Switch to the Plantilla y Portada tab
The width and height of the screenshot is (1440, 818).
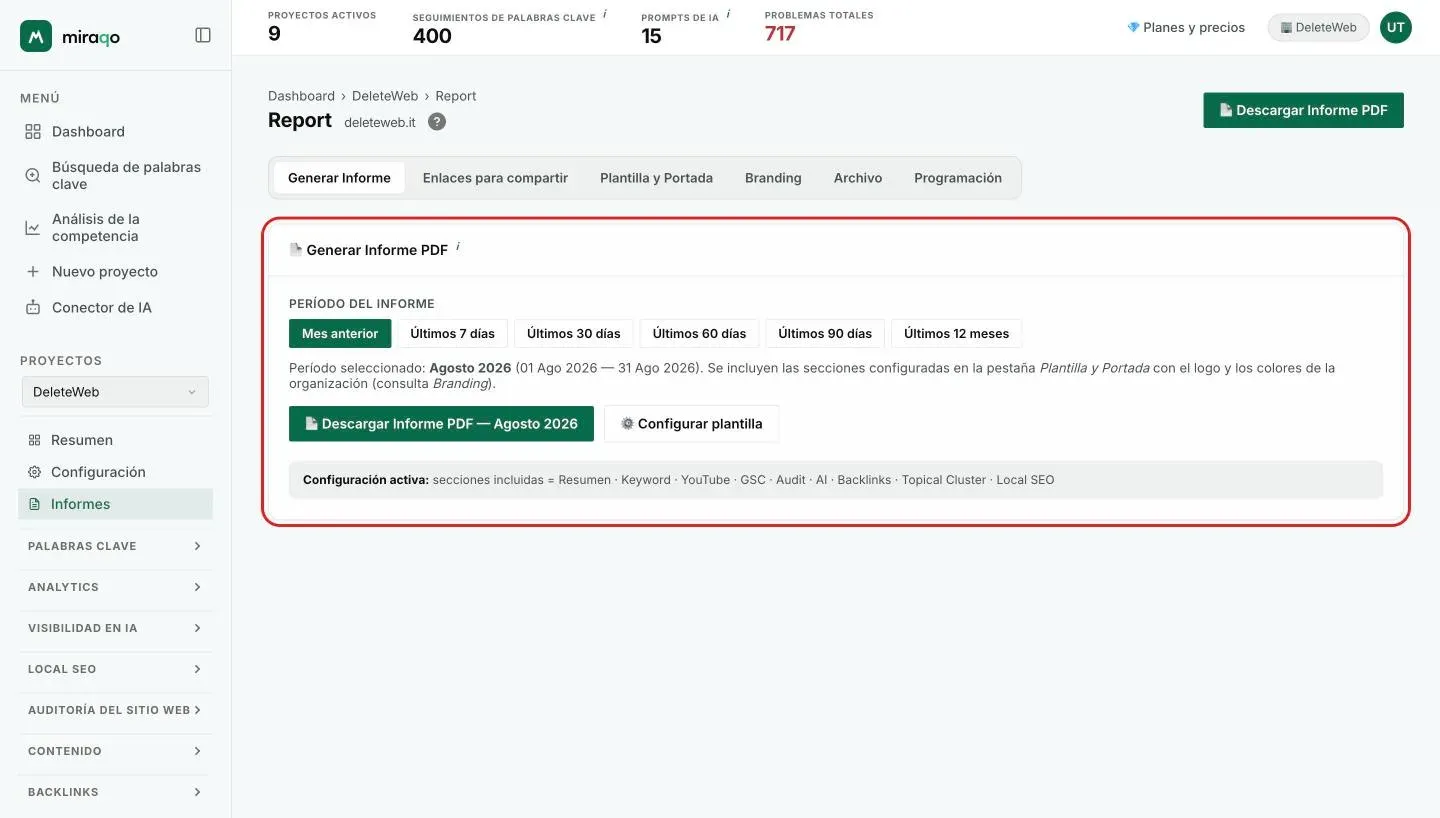(x=656, y=178)
